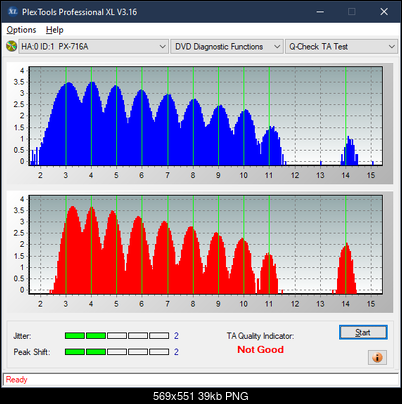Screen dimensions: 402x404
Task: Click the PlexTools XL app icon in title bar
Action: pyautogui.click(x=12, y=12)
